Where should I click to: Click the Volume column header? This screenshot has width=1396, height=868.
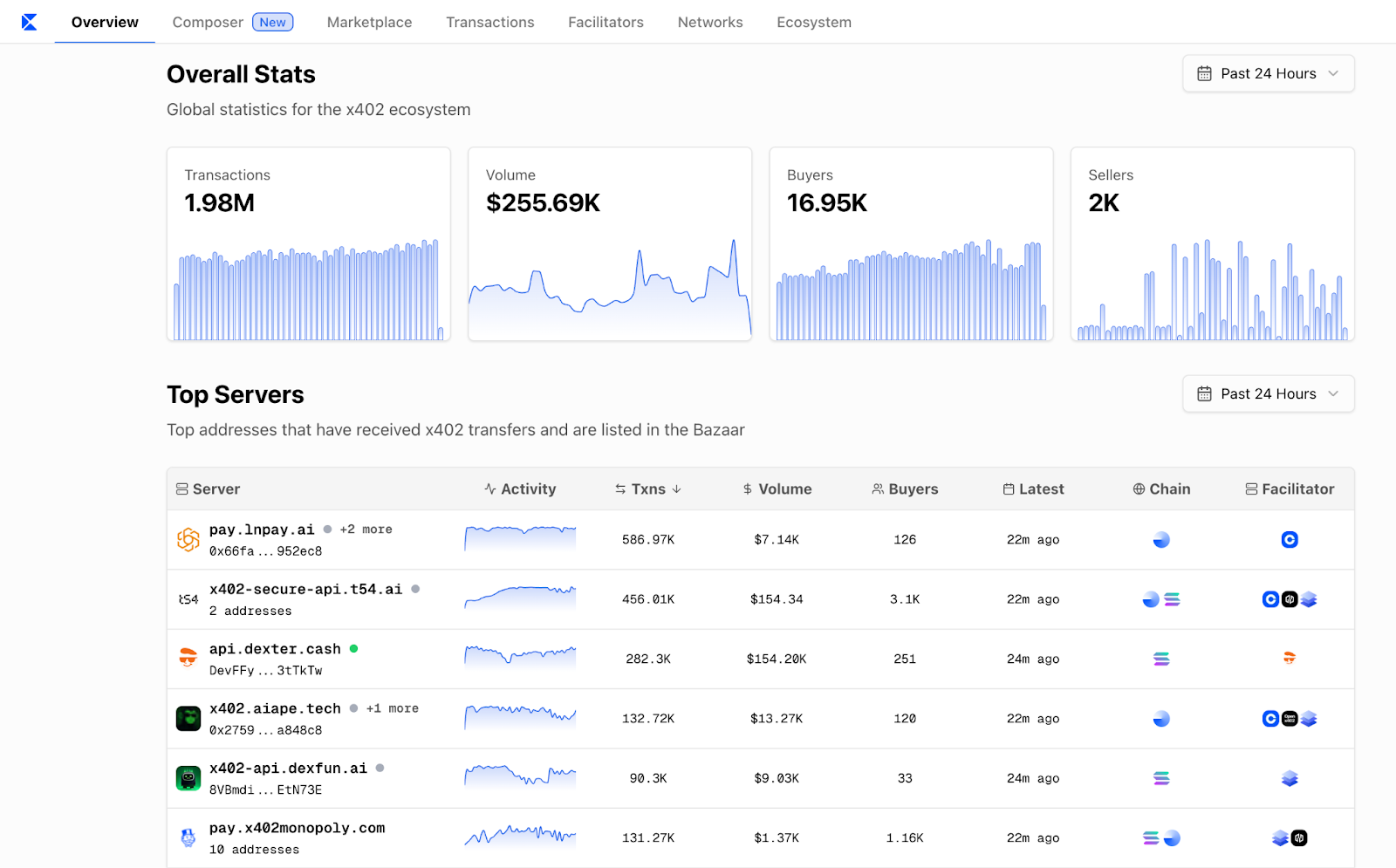(777, 489)
